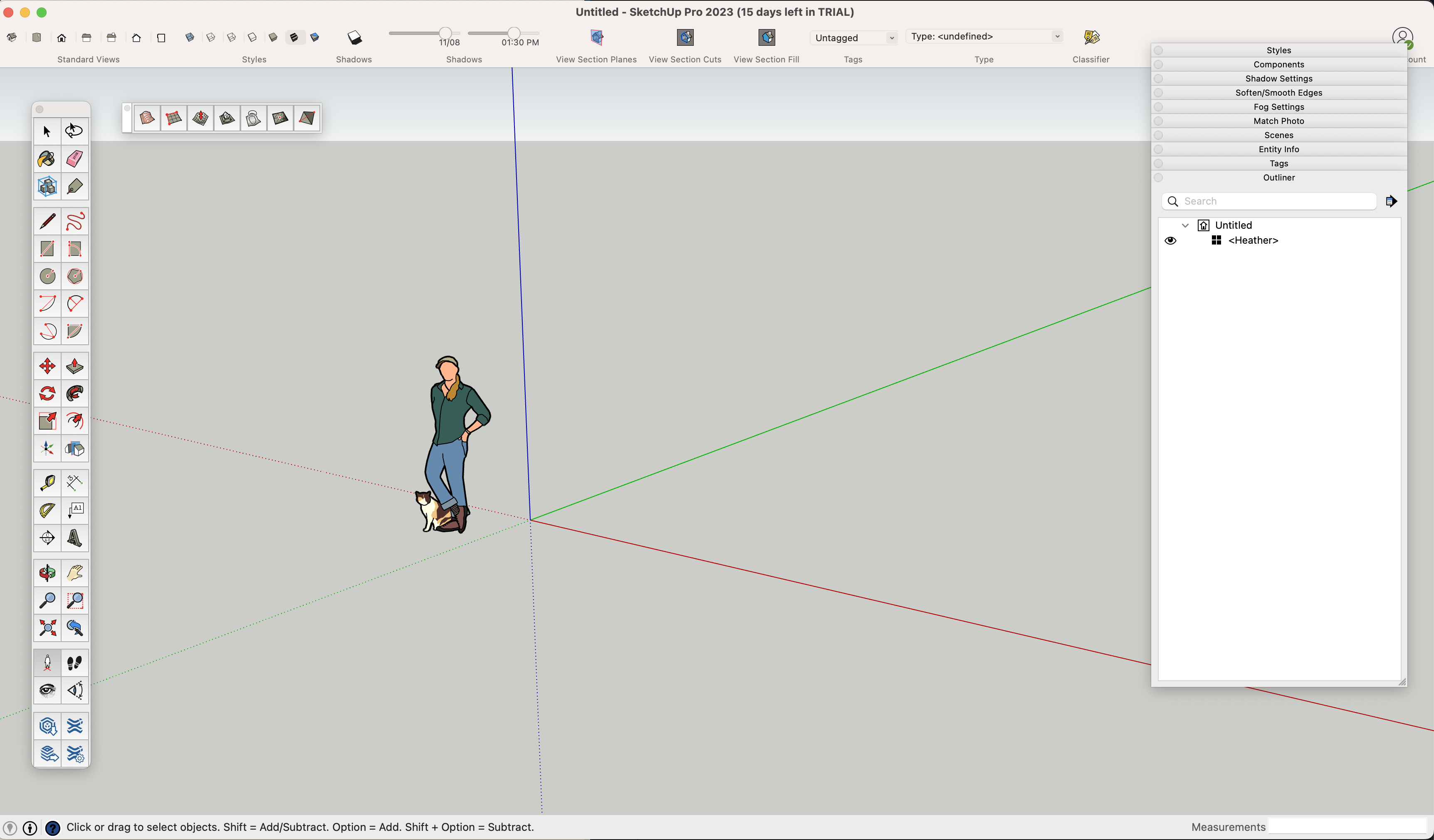Choose the Rotate tool

[x=47, y=393]
